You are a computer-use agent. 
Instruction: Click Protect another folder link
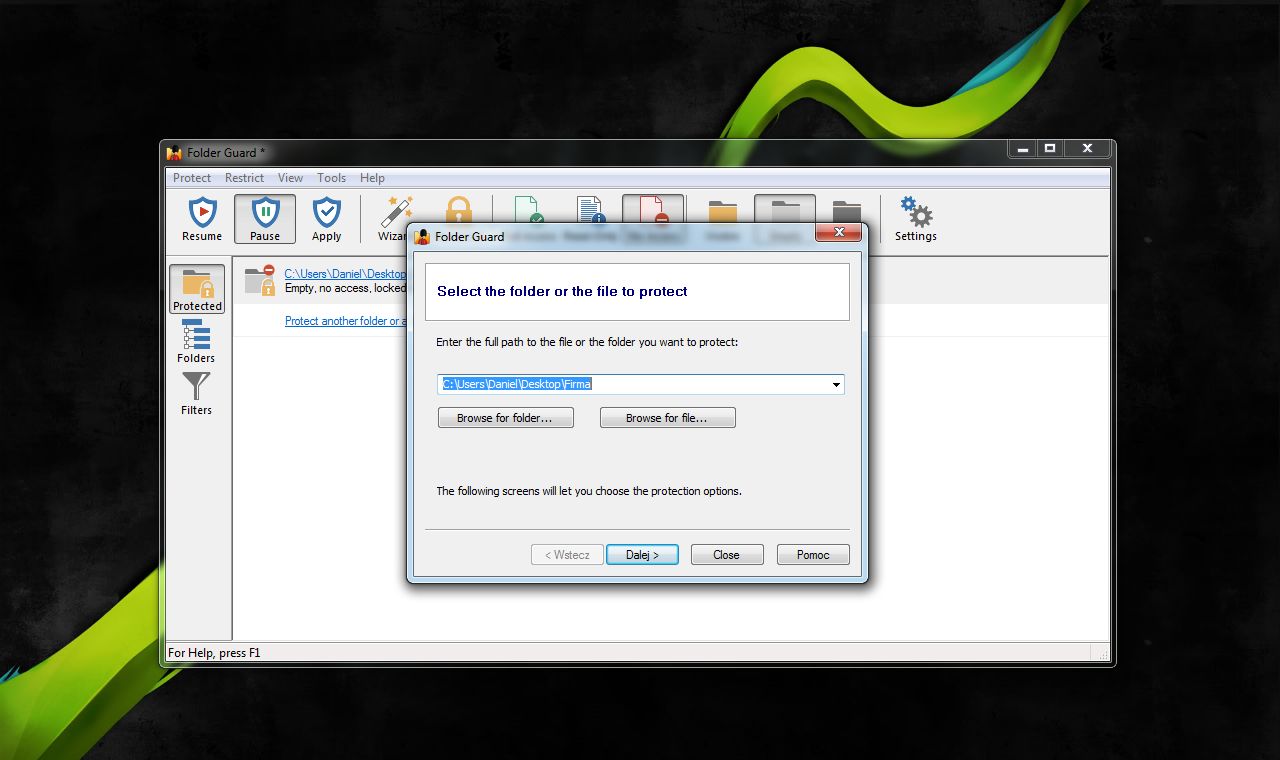click(346, 321)
